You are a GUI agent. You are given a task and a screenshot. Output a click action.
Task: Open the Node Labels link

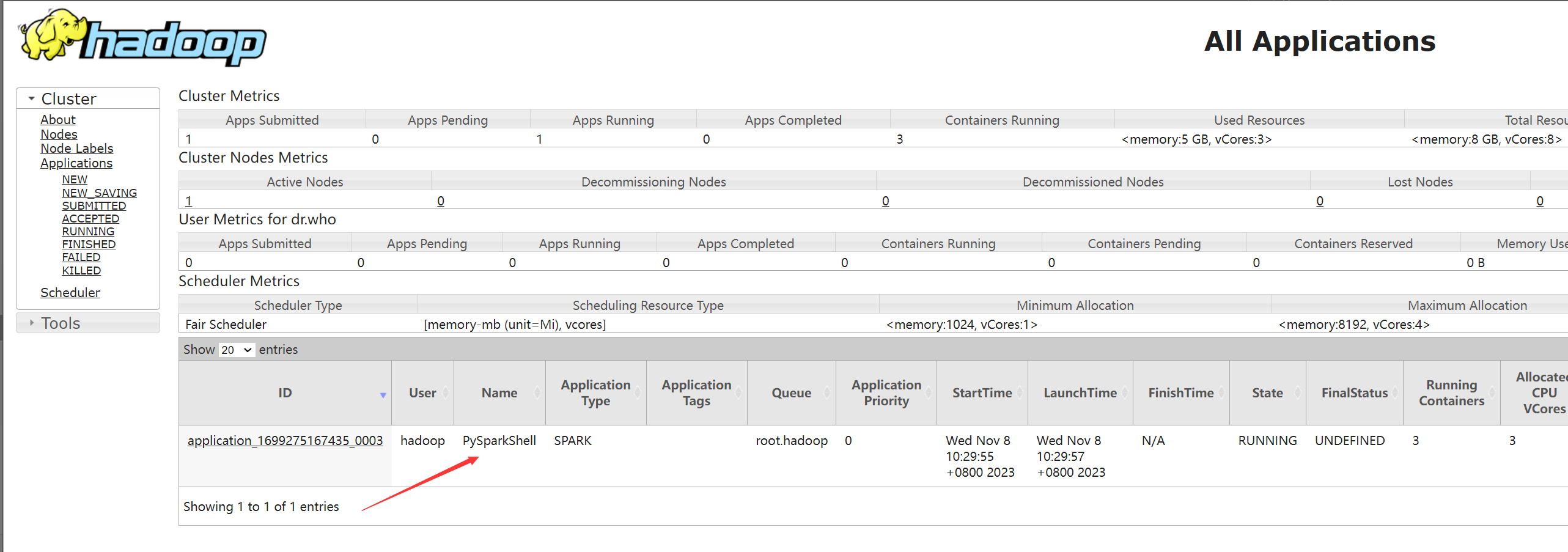[77, 149]
